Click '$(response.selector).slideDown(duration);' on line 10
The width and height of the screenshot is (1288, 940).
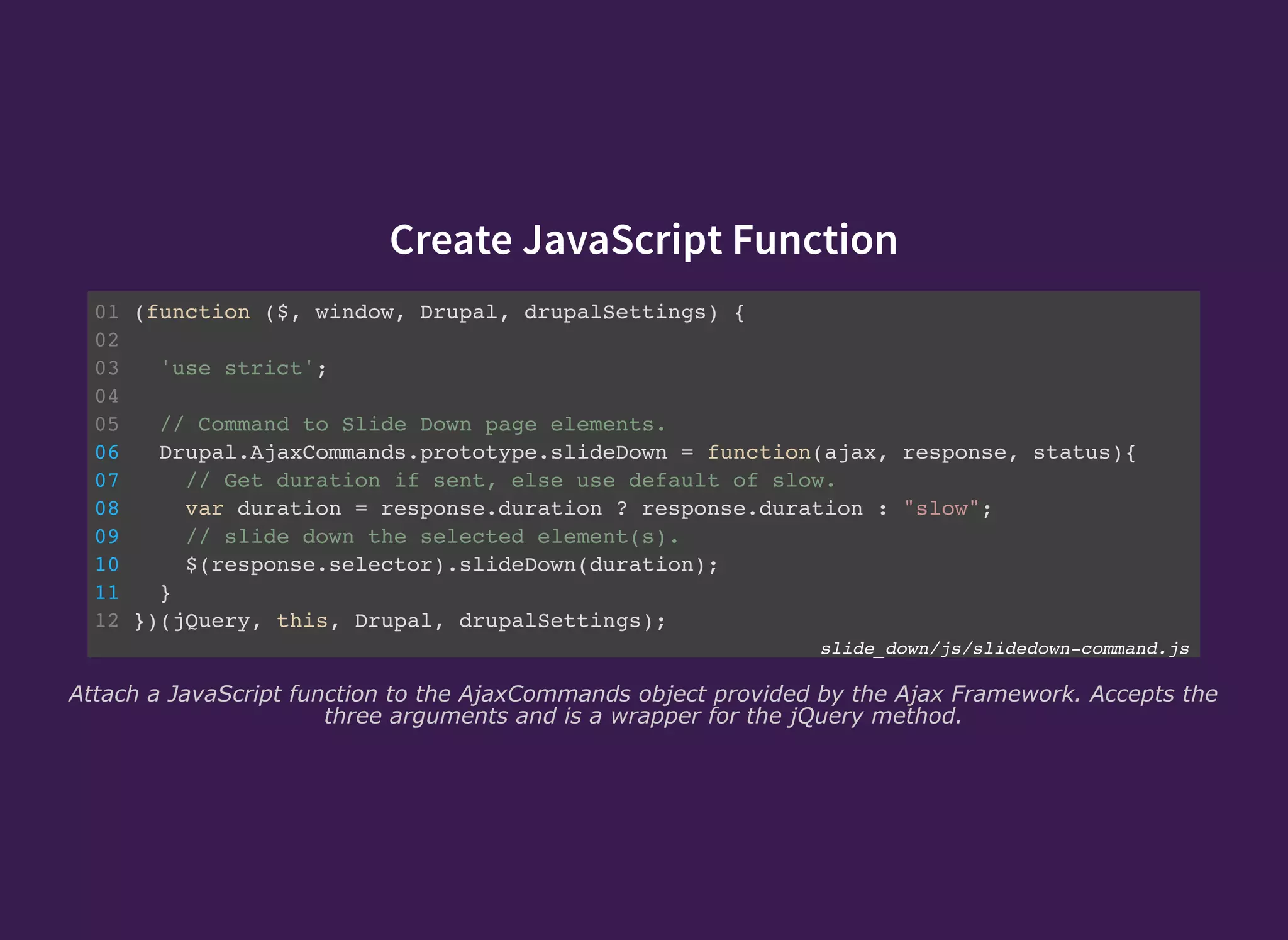coord(452,565)
